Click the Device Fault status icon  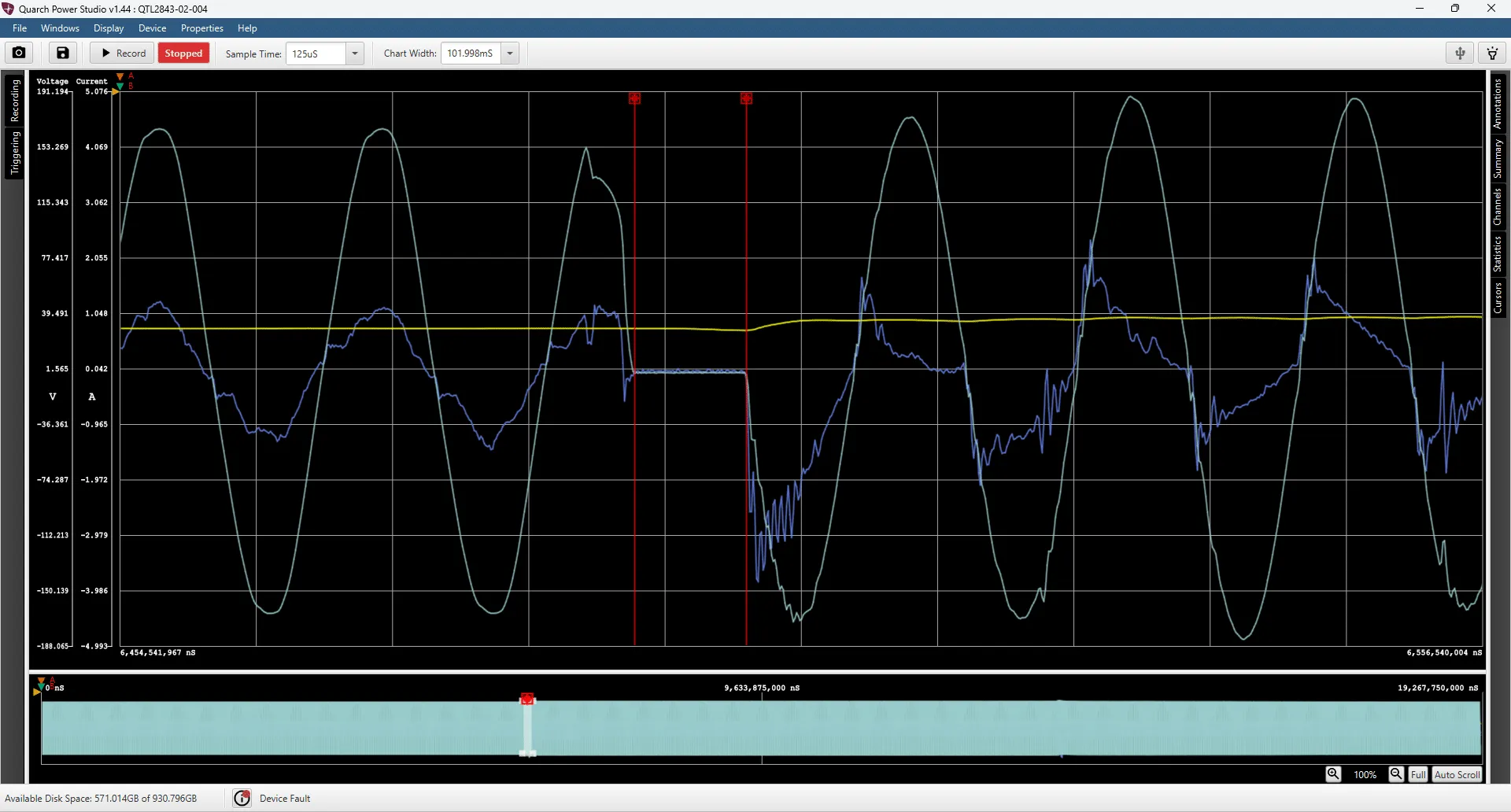(x=242, y=798)
